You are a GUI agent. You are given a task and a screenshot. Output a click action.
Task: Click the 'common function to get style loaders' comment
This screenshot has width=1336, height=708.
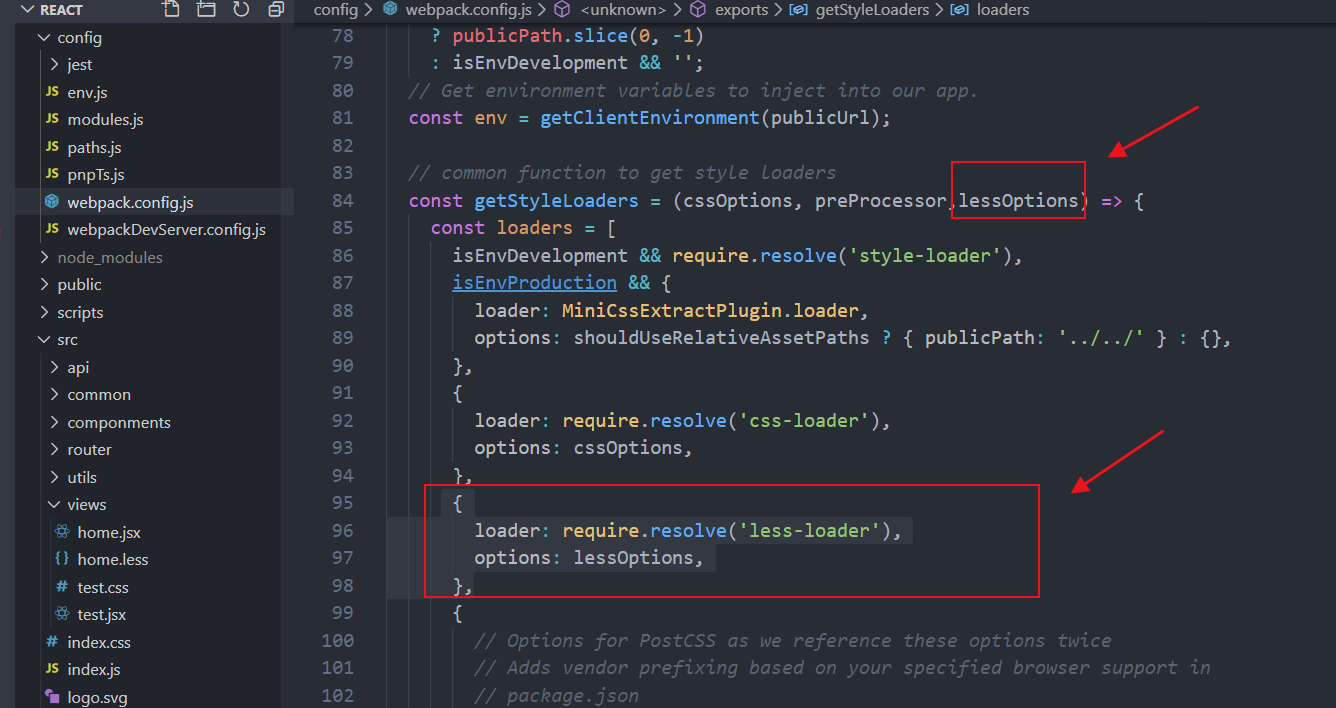tap(622, 173)
